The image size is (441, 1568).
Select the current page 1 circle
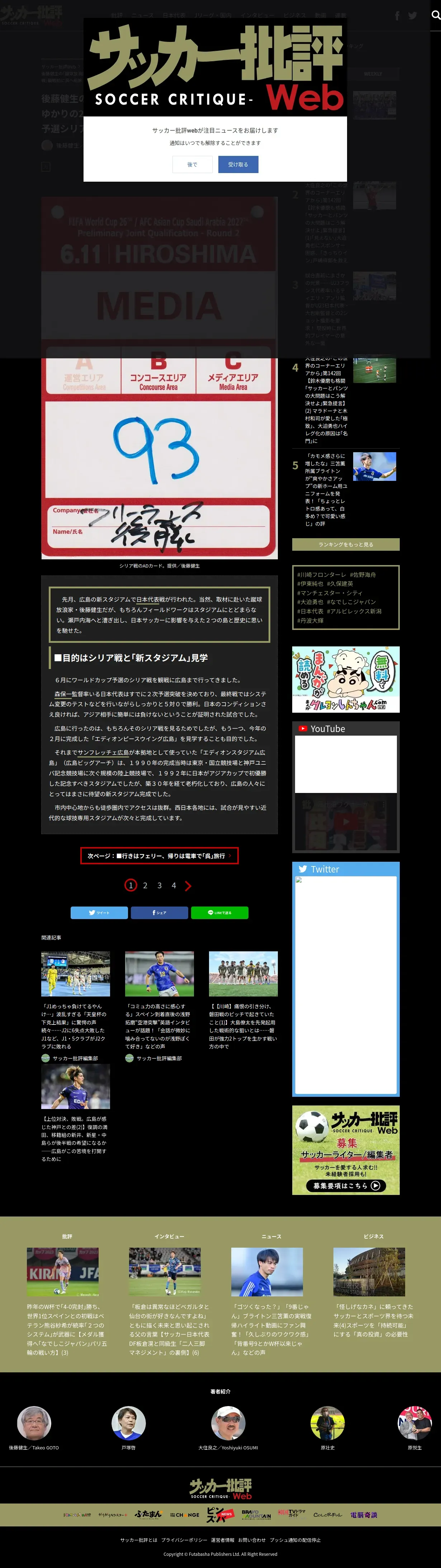coord(131,886)
